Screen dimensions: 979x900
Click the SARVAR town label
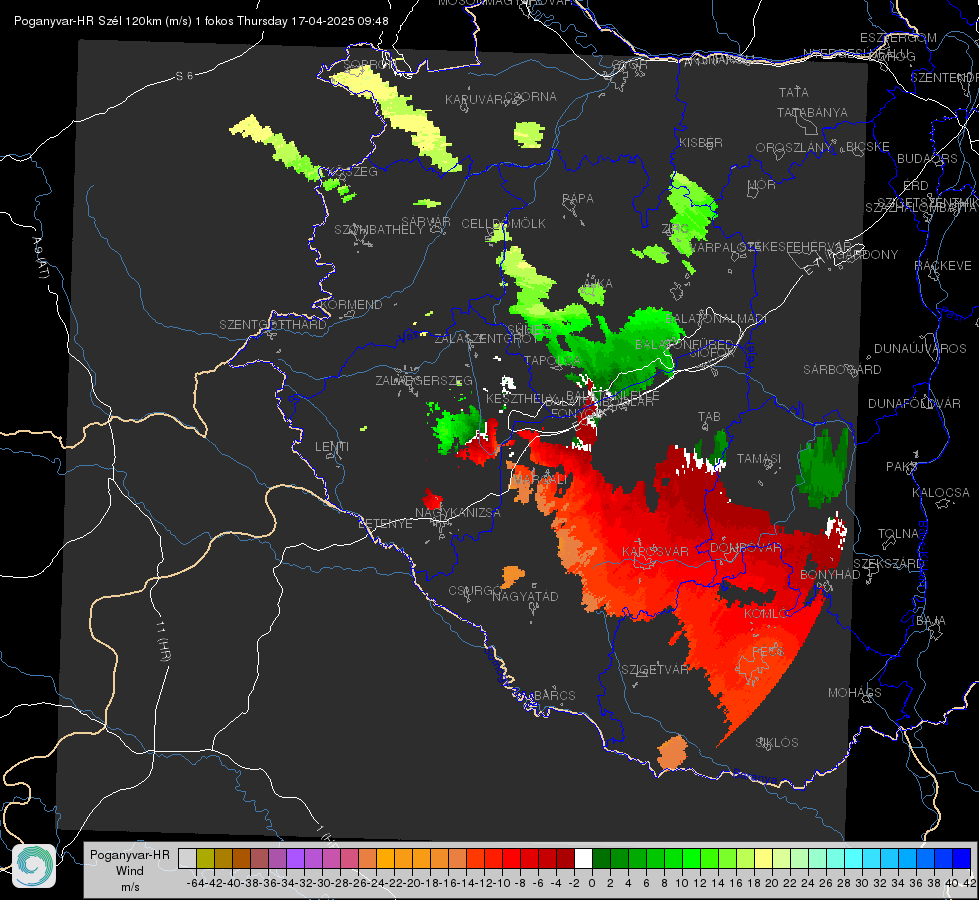(426, 222)
